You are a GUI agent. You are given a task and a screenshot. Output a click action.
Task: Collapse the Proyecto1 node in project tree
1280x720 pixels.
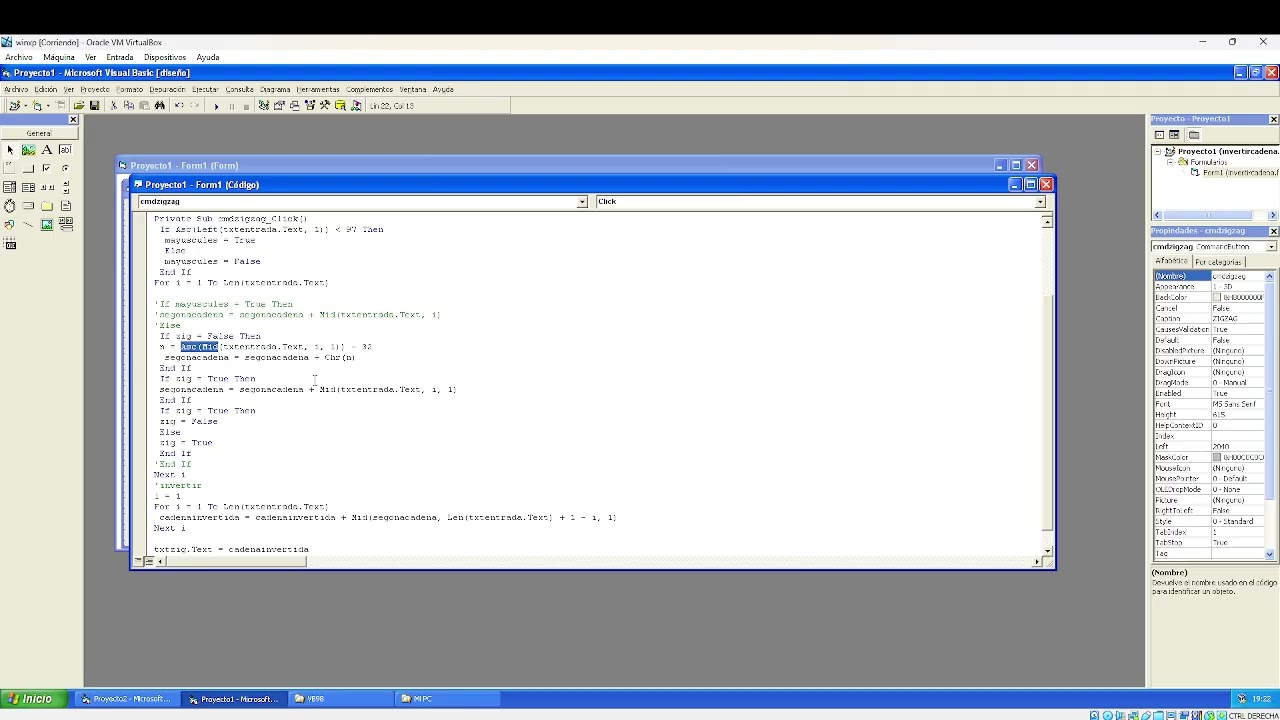coord(1158,152)
